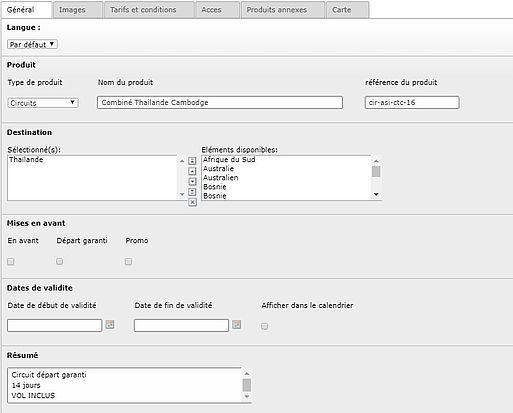The height and width of the screenshot is (413, 513).
Task: Move selected destination to bottom icon
Action: coord(192,192)
